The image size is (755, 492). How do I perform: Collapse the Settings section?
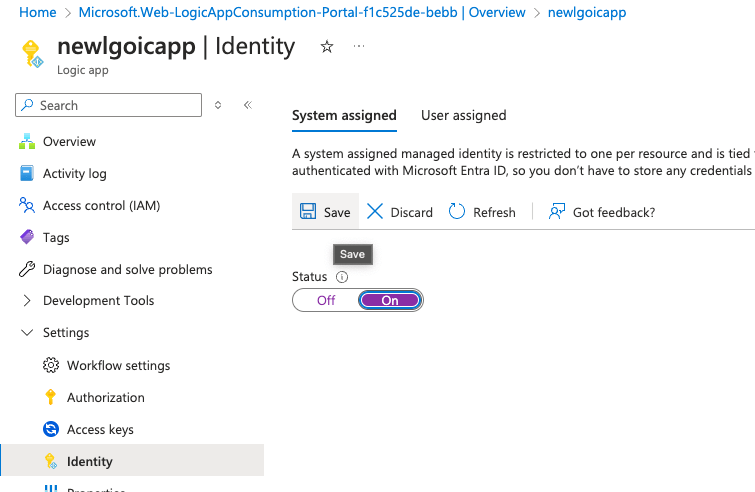[x=27, y=332]
